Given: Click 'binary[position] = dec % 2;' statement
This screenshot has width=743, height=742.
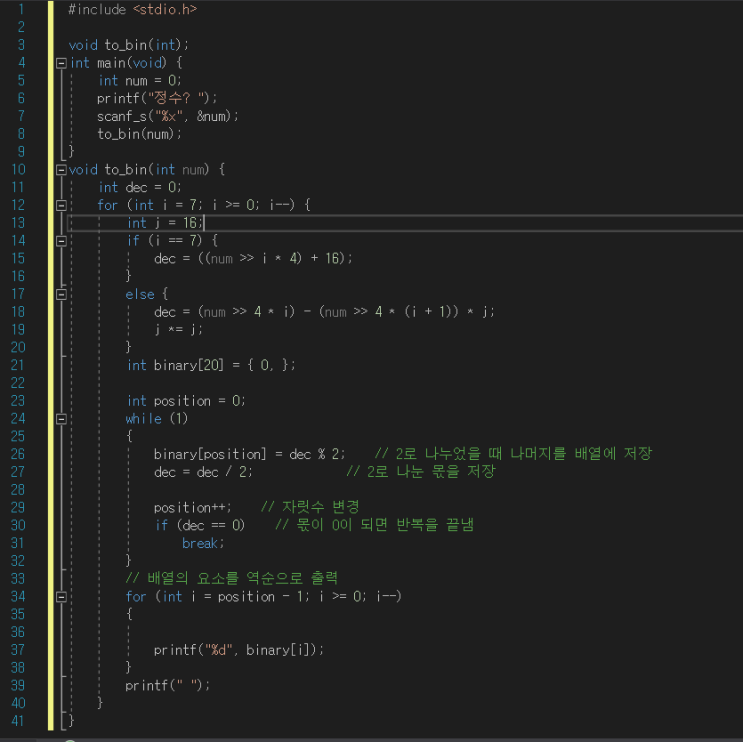Looking at the screenshot, I should tap(250, 454).
